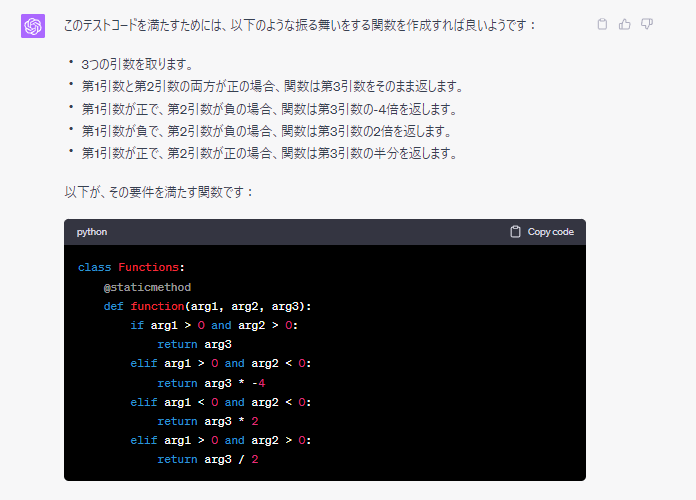
Task: Copy the response with the clipboard icon
Action: pos(602,24)
